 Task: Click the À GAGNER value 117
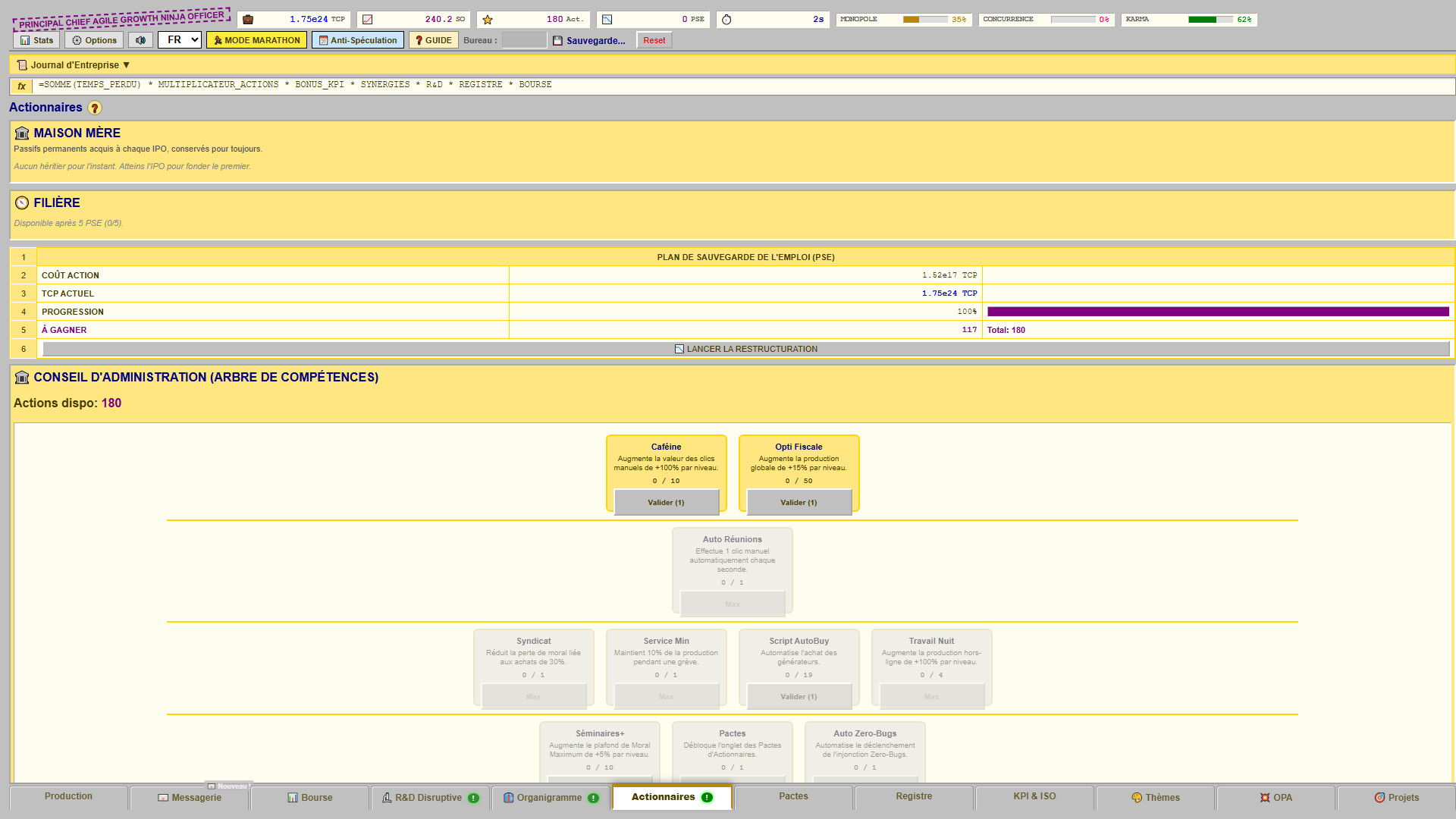[969, 330]
